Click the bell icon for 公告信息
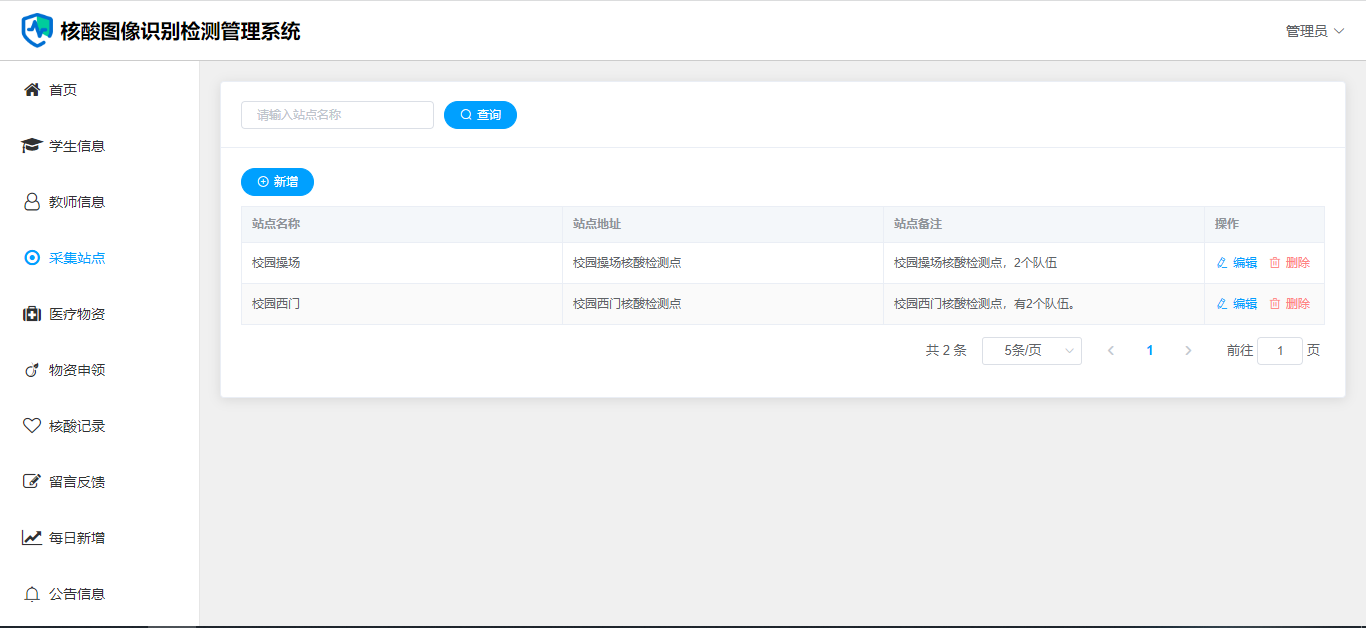This screenshot has height=628, width=1366. click(32, 594)
